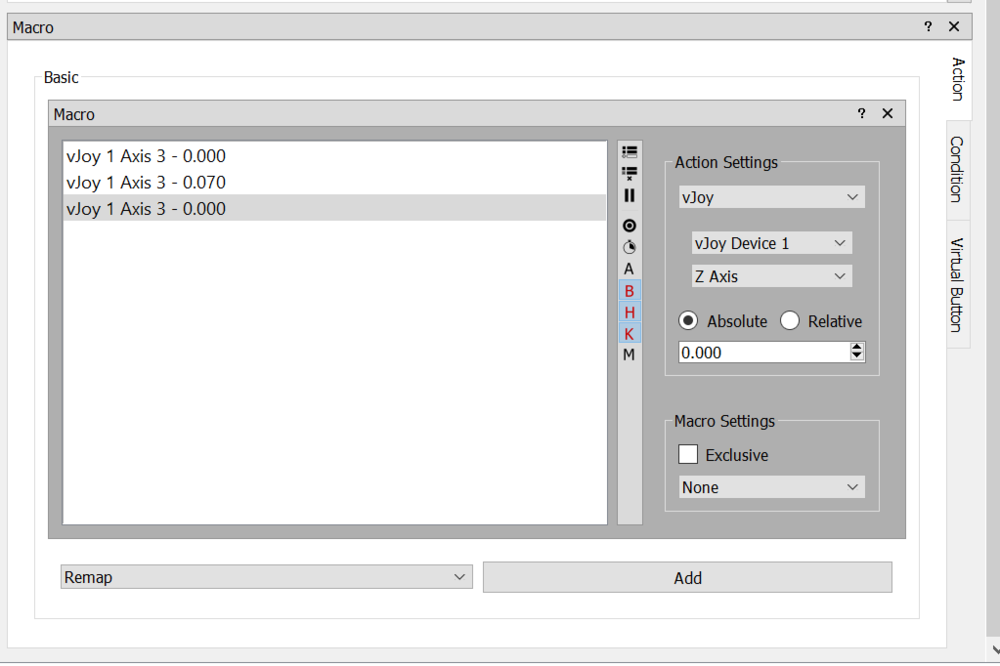Close the outer Macro container
This screenshot has height=666, width=1000.
point(954,27)
